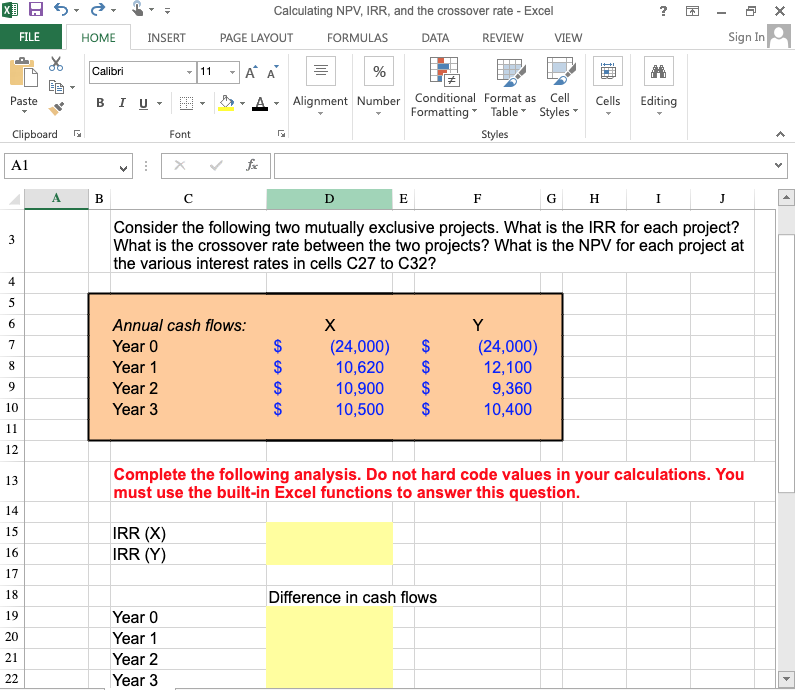Click the Conditional Formatting icon

coord(445,71)
